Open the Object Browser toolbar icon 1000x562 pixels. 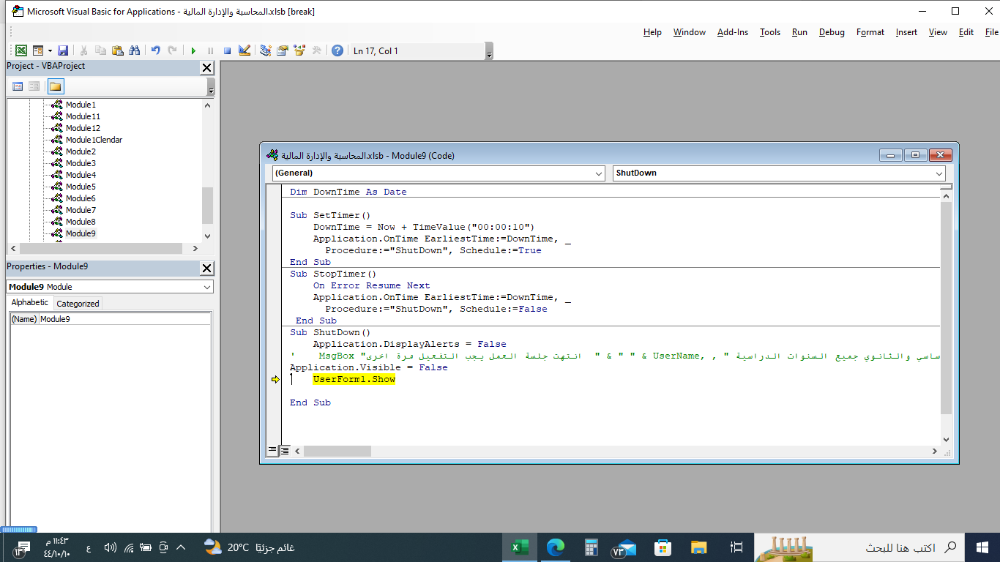click(300, 50)
